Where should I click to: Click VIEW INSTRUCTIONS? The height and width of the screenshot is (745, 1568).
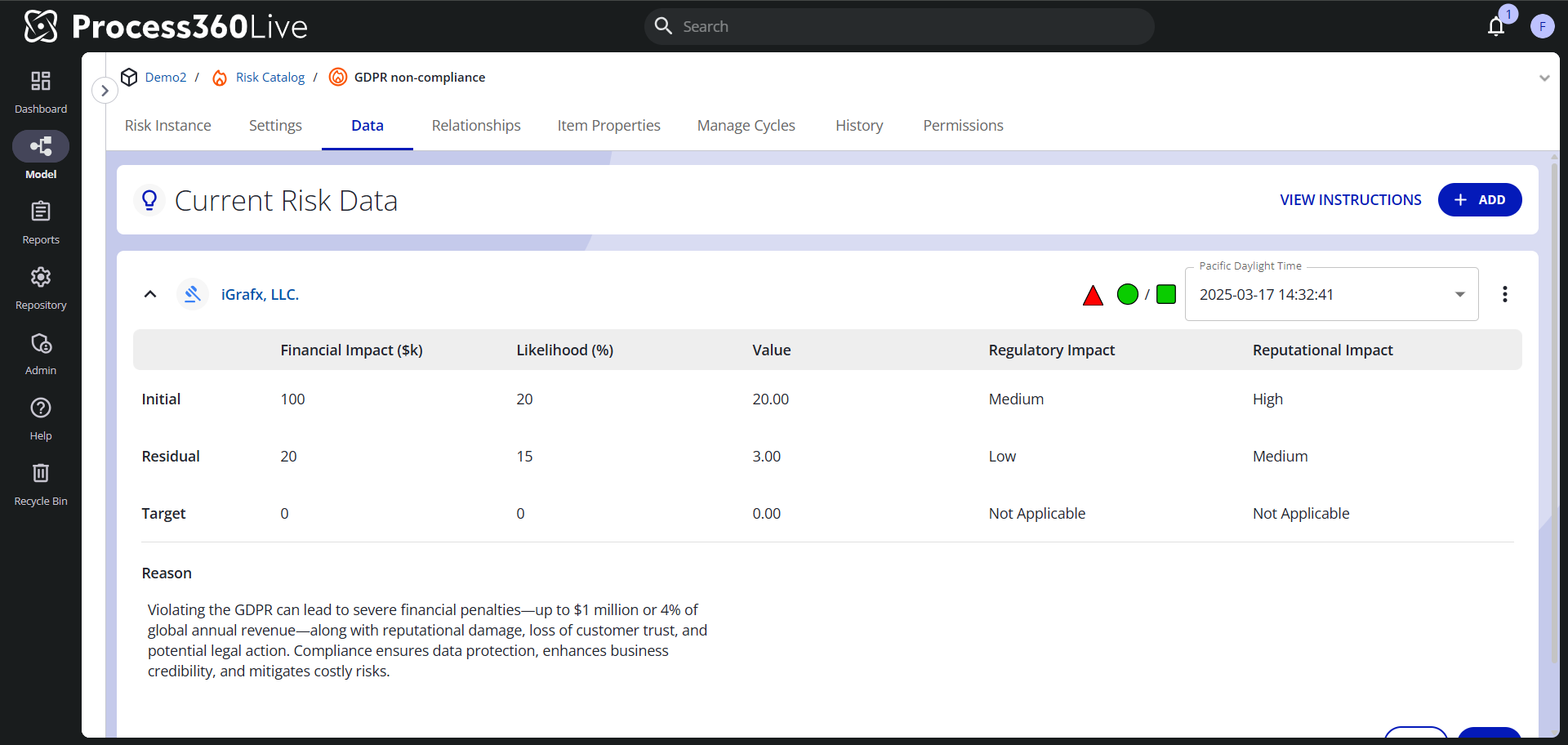[x=1350, y=200]
